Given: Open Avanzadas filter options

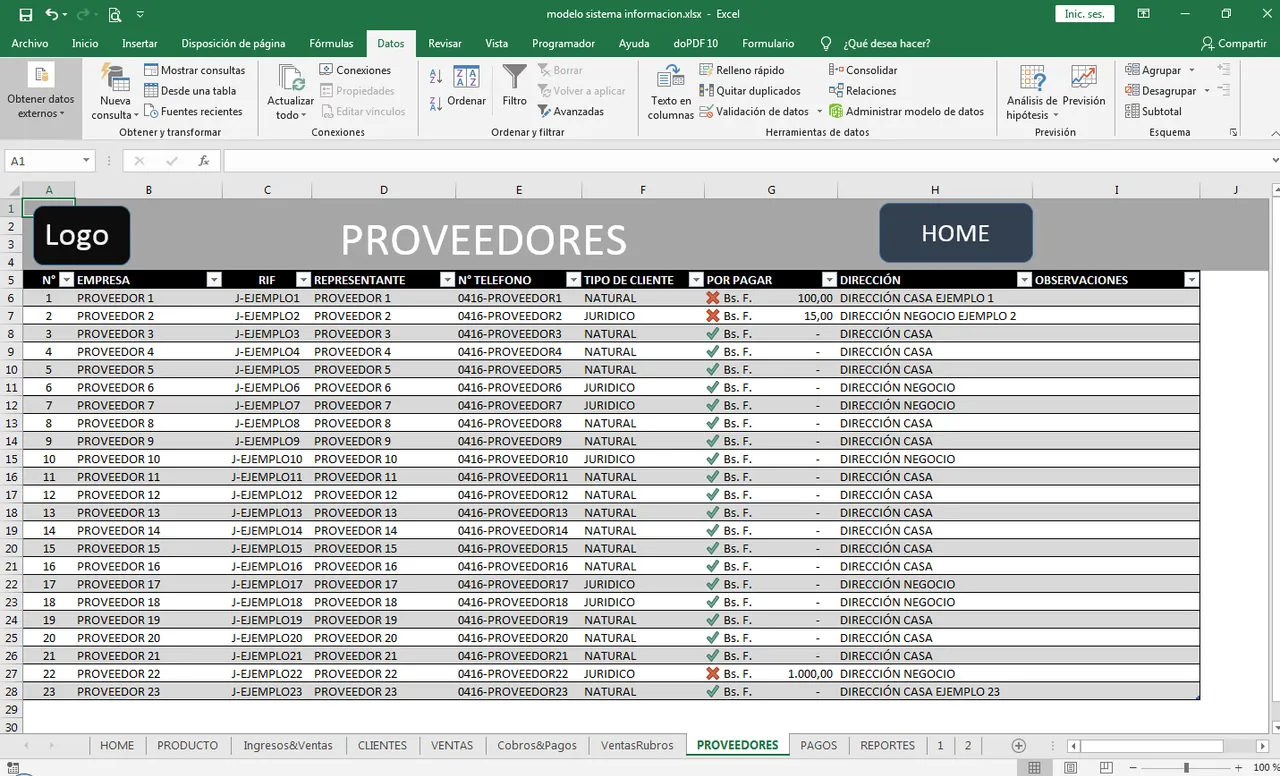Looking at the screenshot, I should point(571,112).
